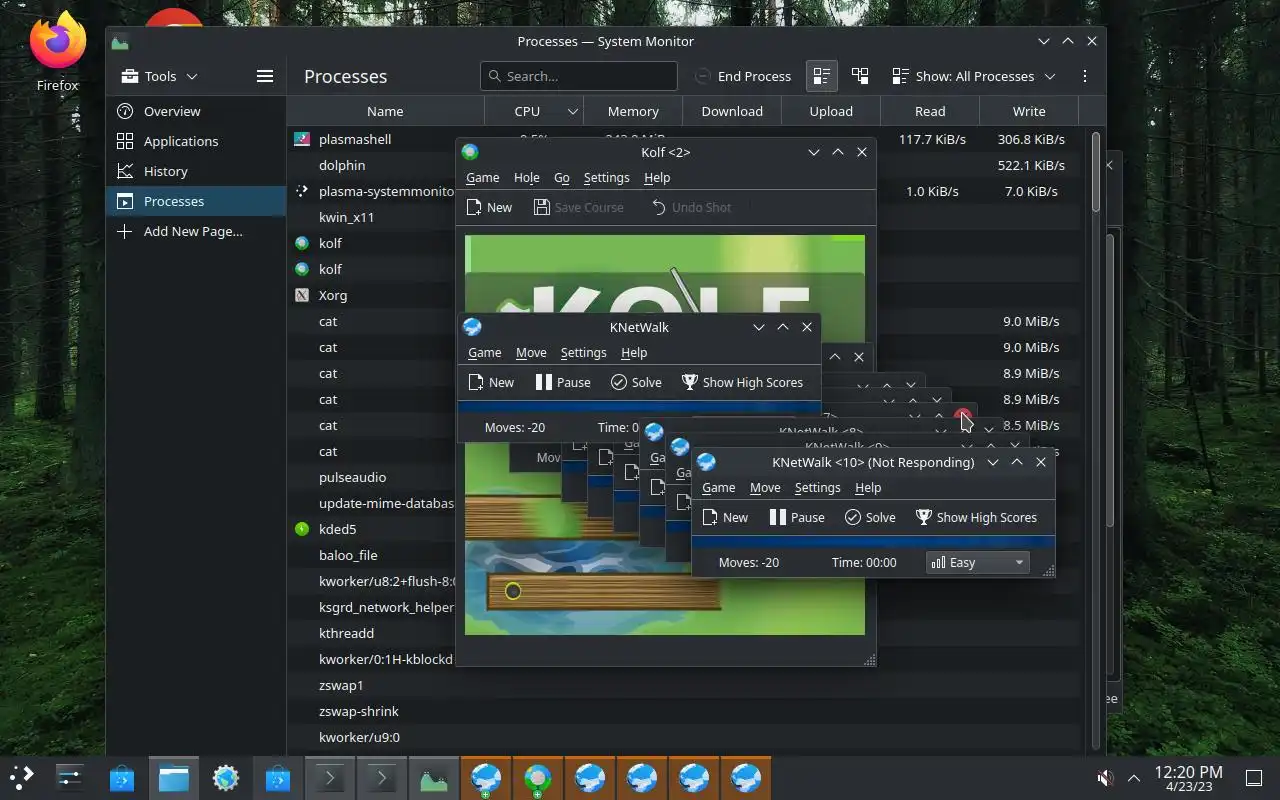Open the Show: All Processes dropdown
The image size is (1280, 800).
coord(974,76)
